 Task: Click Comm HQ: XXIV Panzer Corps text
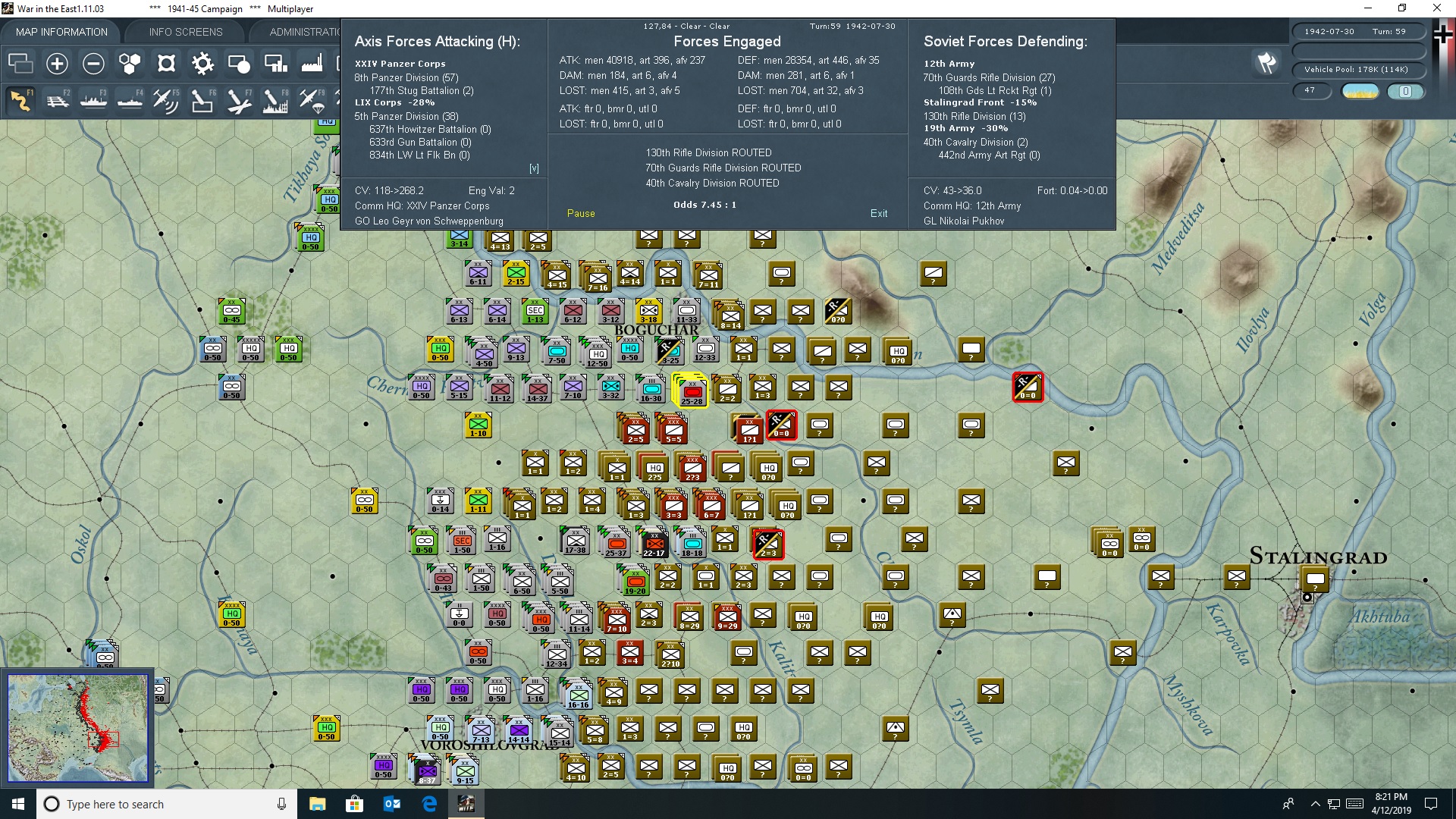coord(422,206)
